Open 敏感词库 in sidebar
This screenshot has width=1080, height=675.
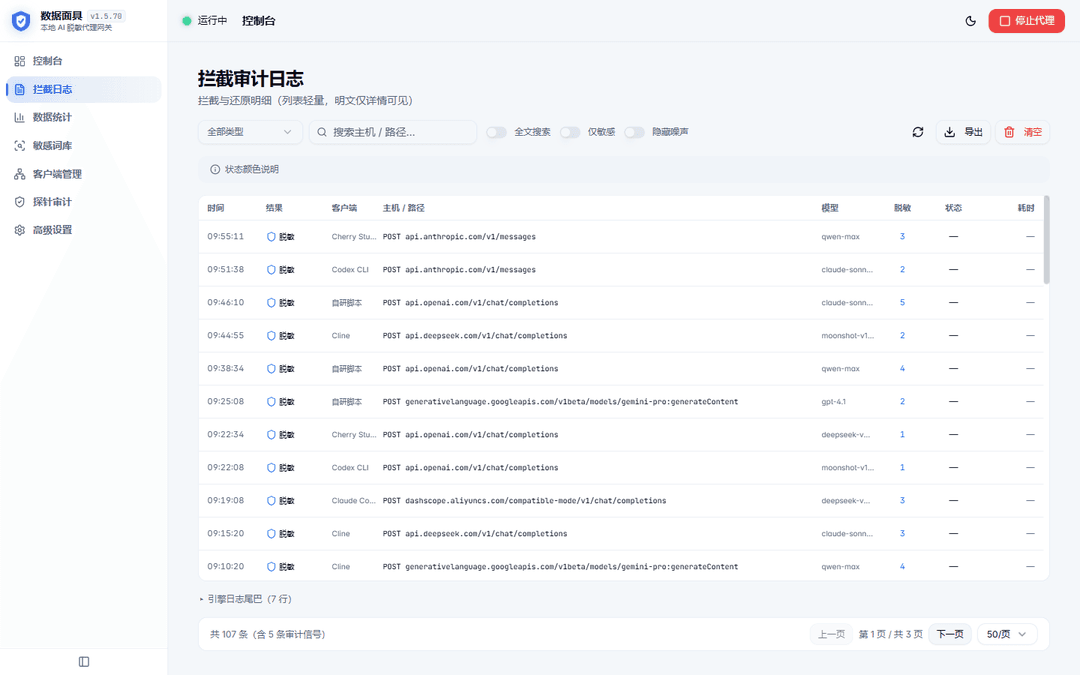point(83,145)
